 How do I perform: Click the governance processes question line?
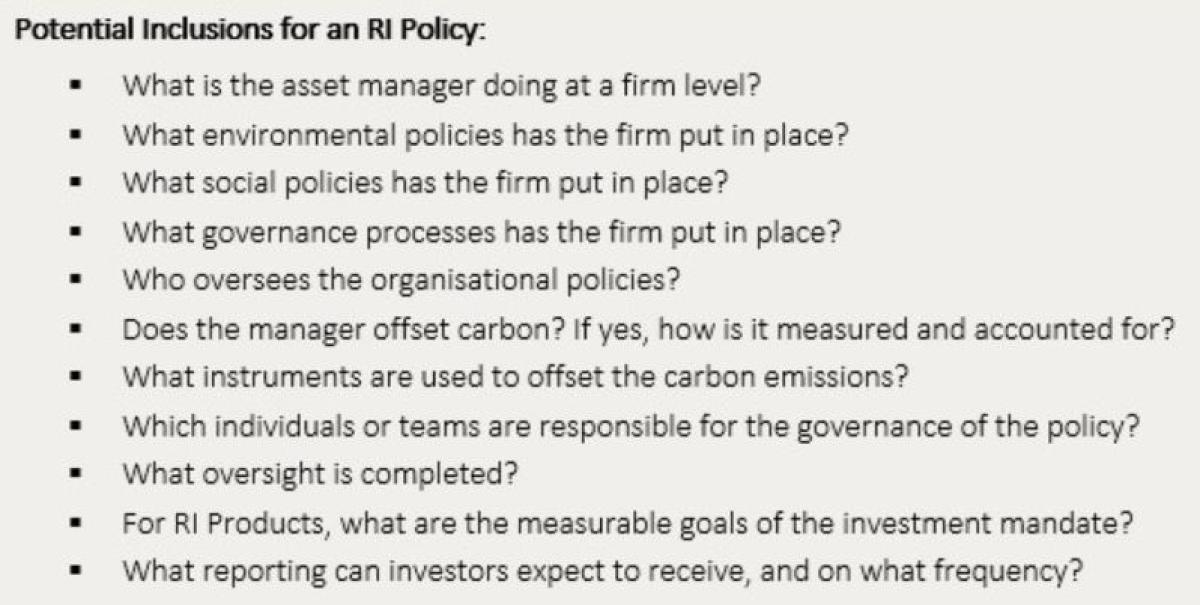click(x=481, y=231)
